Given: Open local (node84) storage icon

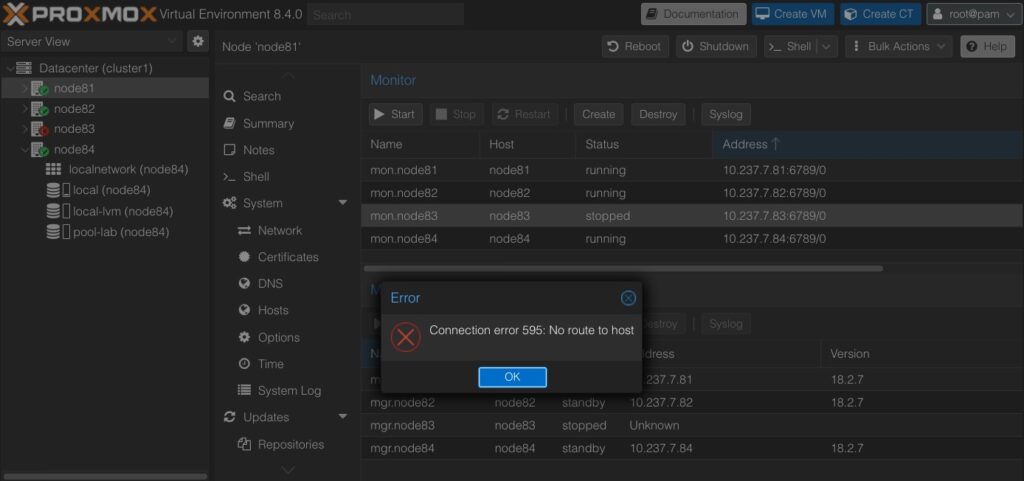Looking at the screenshot, I should coord(58,191).
